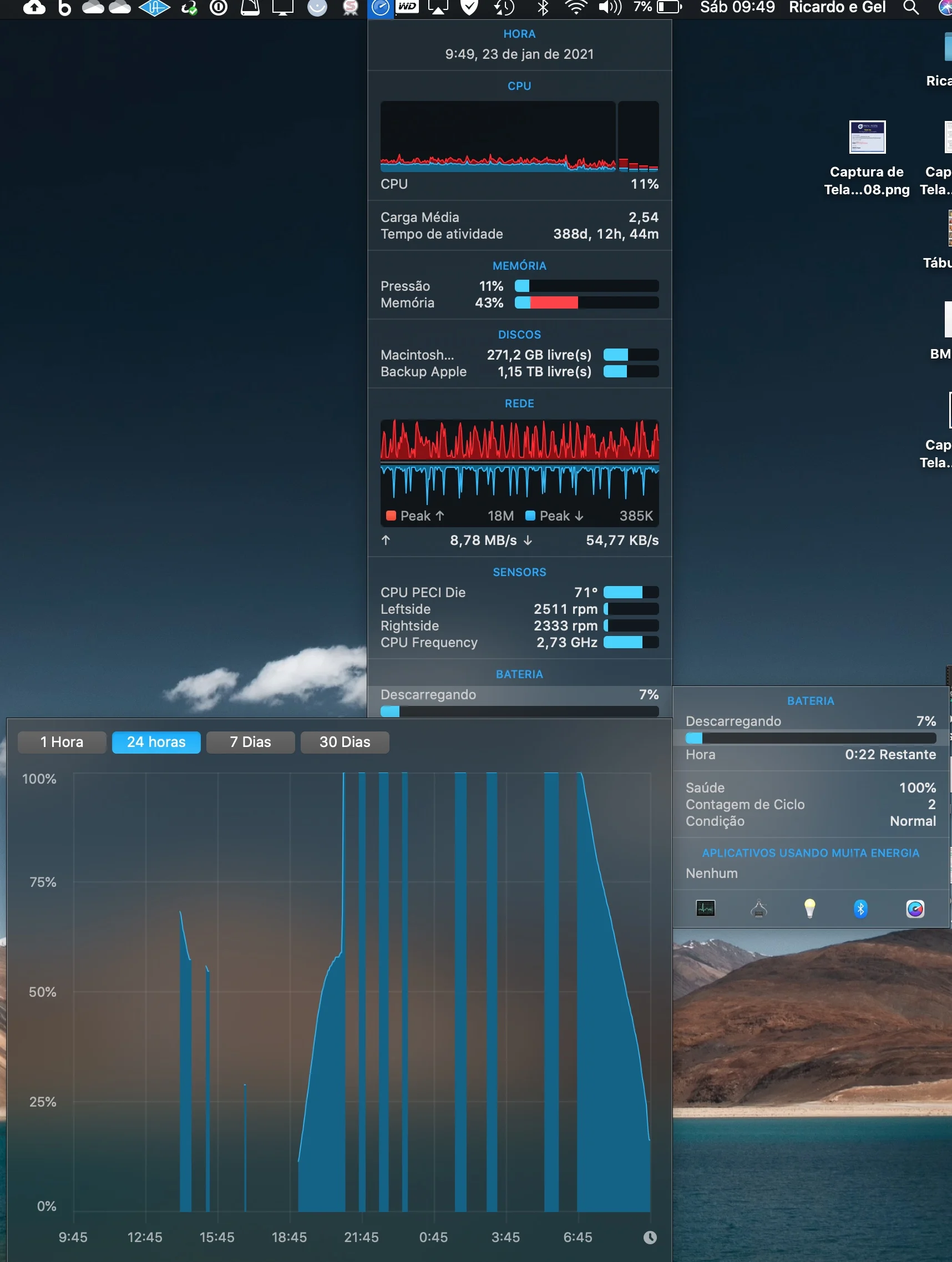Open the Sáb 09:49 clock menu
The width and height of the screenshot is (952, 1262).
tap(737, 7)
